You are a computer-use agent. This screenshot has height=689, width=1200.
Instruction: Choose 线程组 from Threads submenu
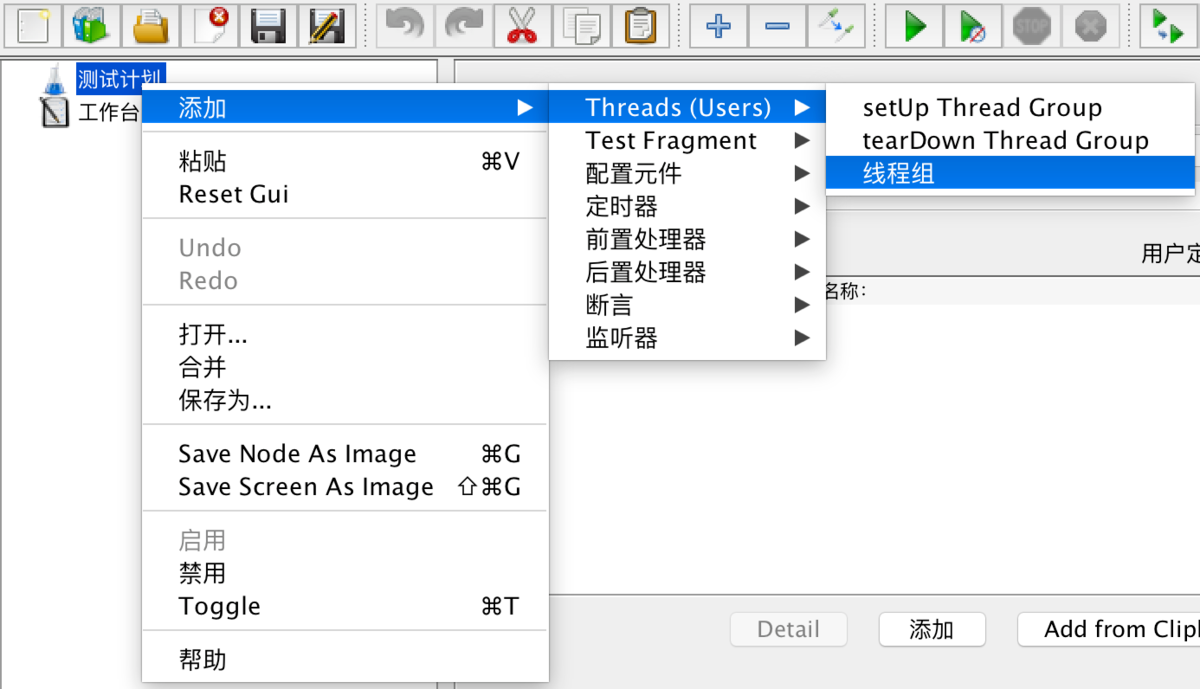tap(1012, 174)
